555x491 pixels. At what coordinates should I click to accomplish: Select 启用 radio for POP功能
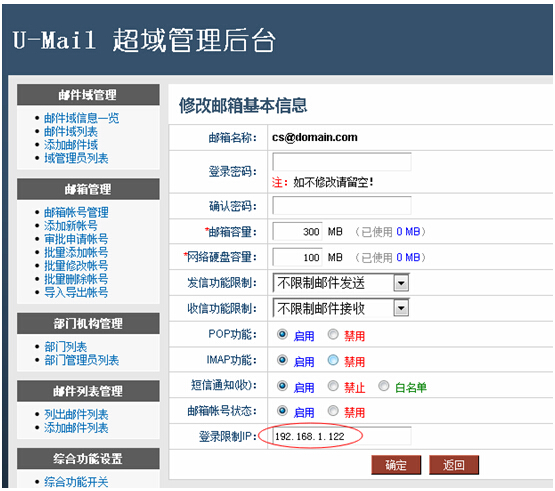(282, 334)
